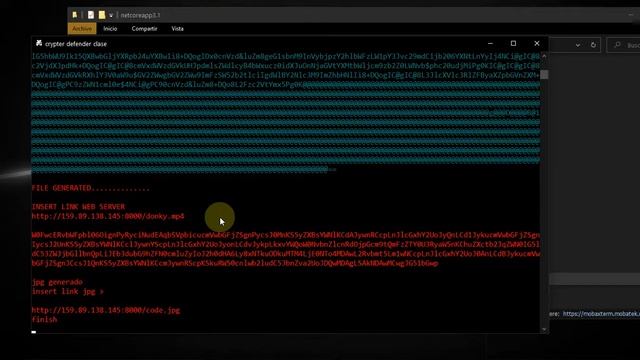640x360 pixels.
Task: Click the 'jpg generado' console line
Action: [x=57, y=282]
